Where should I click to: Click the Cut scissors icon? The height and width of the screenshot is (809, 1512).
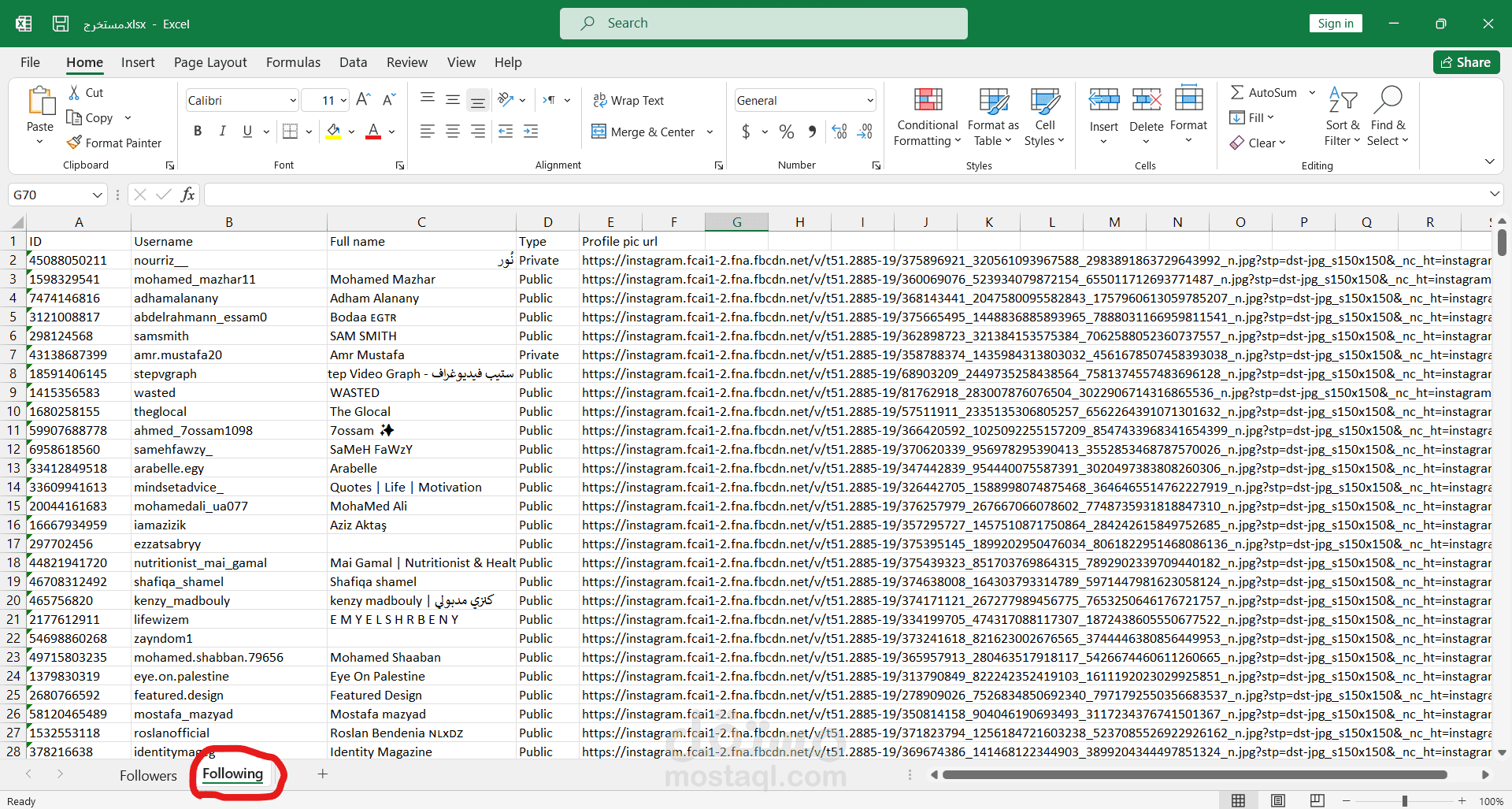pos(74,92)
